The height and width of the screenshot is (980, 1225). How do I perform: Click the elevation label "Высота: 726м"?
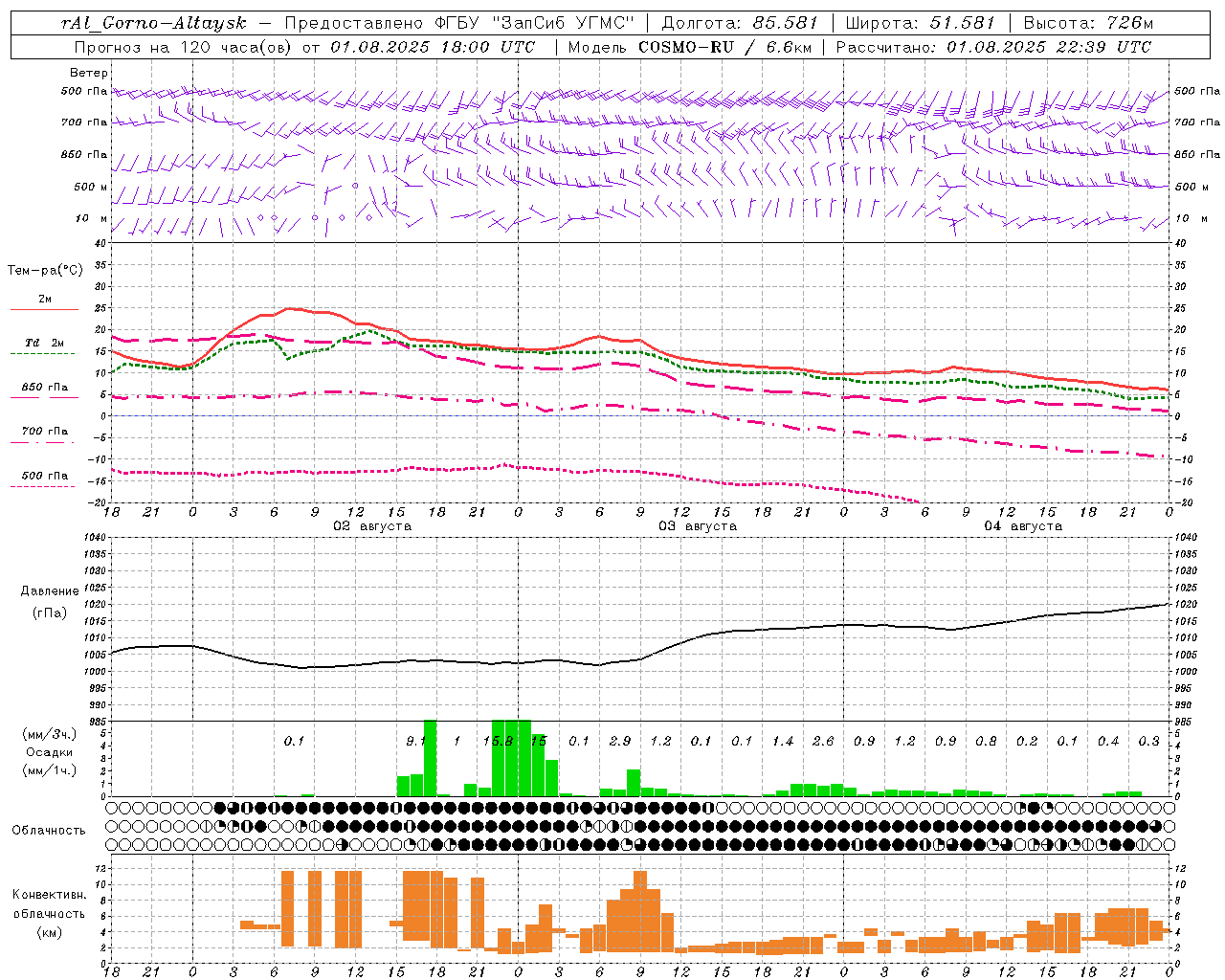coord(1088,23)
